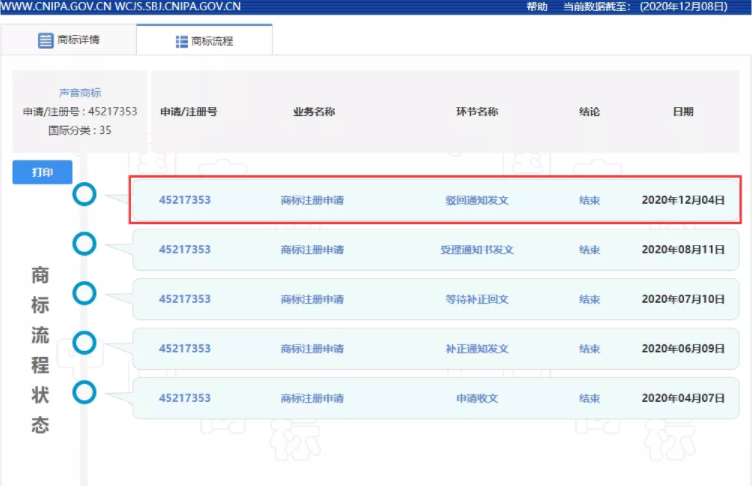Click 结束 in the 2020年07月10日 row

click(x=589, y=299)
